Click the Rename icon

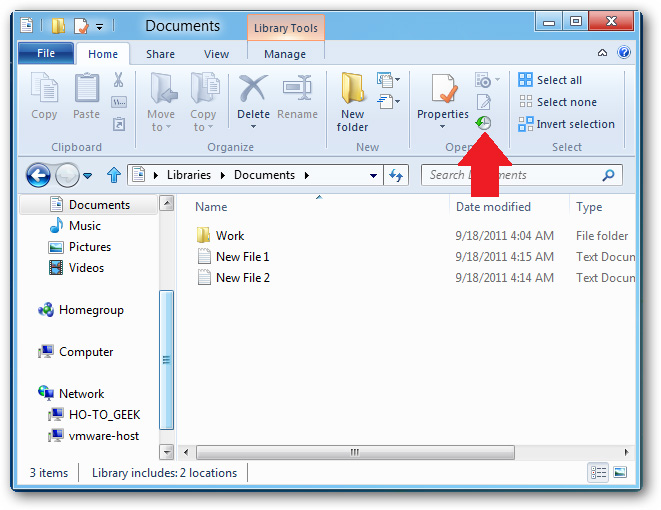tap(297, 87)
